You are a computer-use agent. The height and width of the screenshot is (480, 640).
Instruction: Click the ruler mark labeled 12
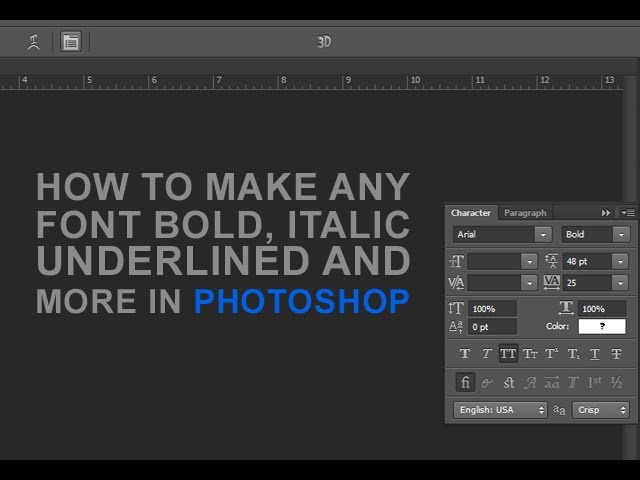click(544, 80)
